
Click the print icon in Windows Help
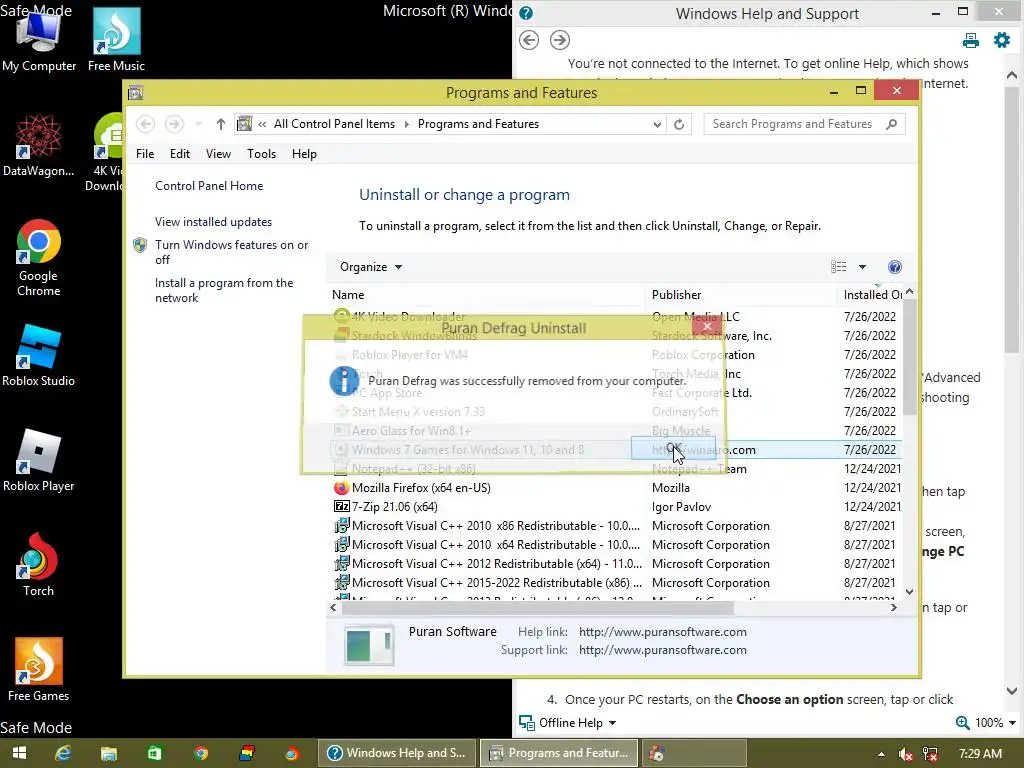click(970, 40)
